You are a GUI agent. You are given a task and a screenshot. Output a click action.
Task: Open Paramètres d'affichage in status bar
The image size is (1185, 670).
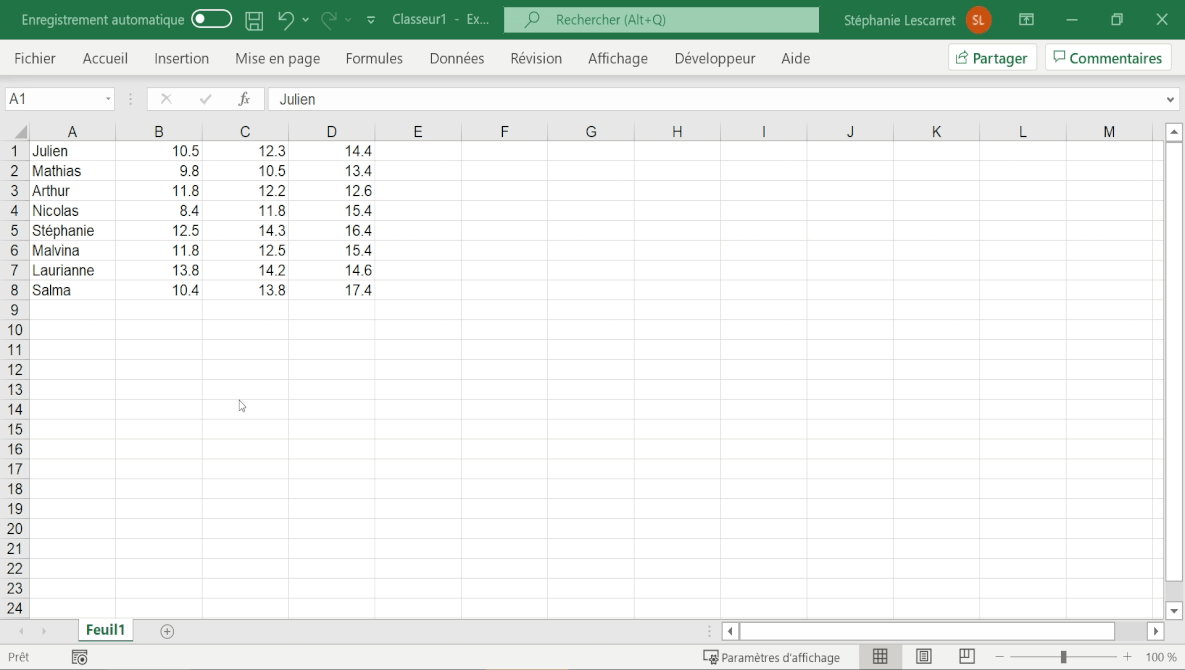pyautogui.click(x=772, y=657)
